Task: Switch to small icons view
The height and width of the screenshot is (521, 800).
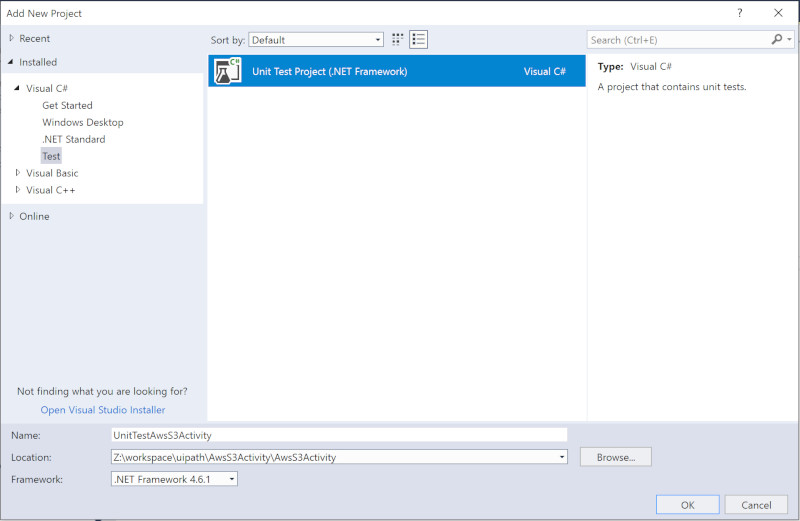Action: [x=398, y=40]
